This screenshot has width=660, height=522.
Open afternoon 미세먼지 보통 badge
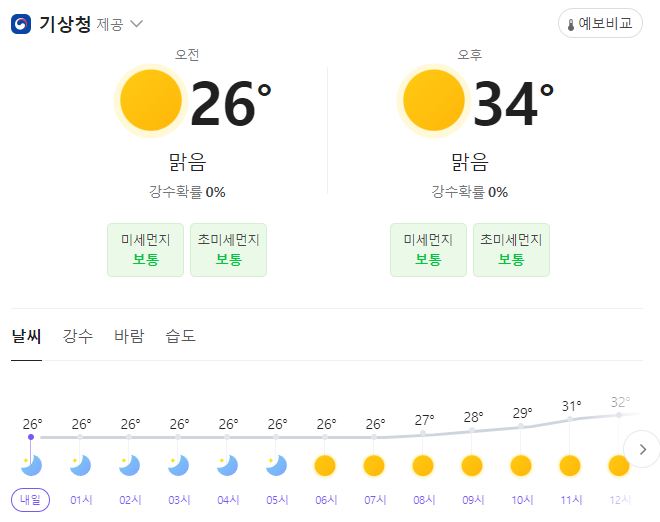coord(428,250)
